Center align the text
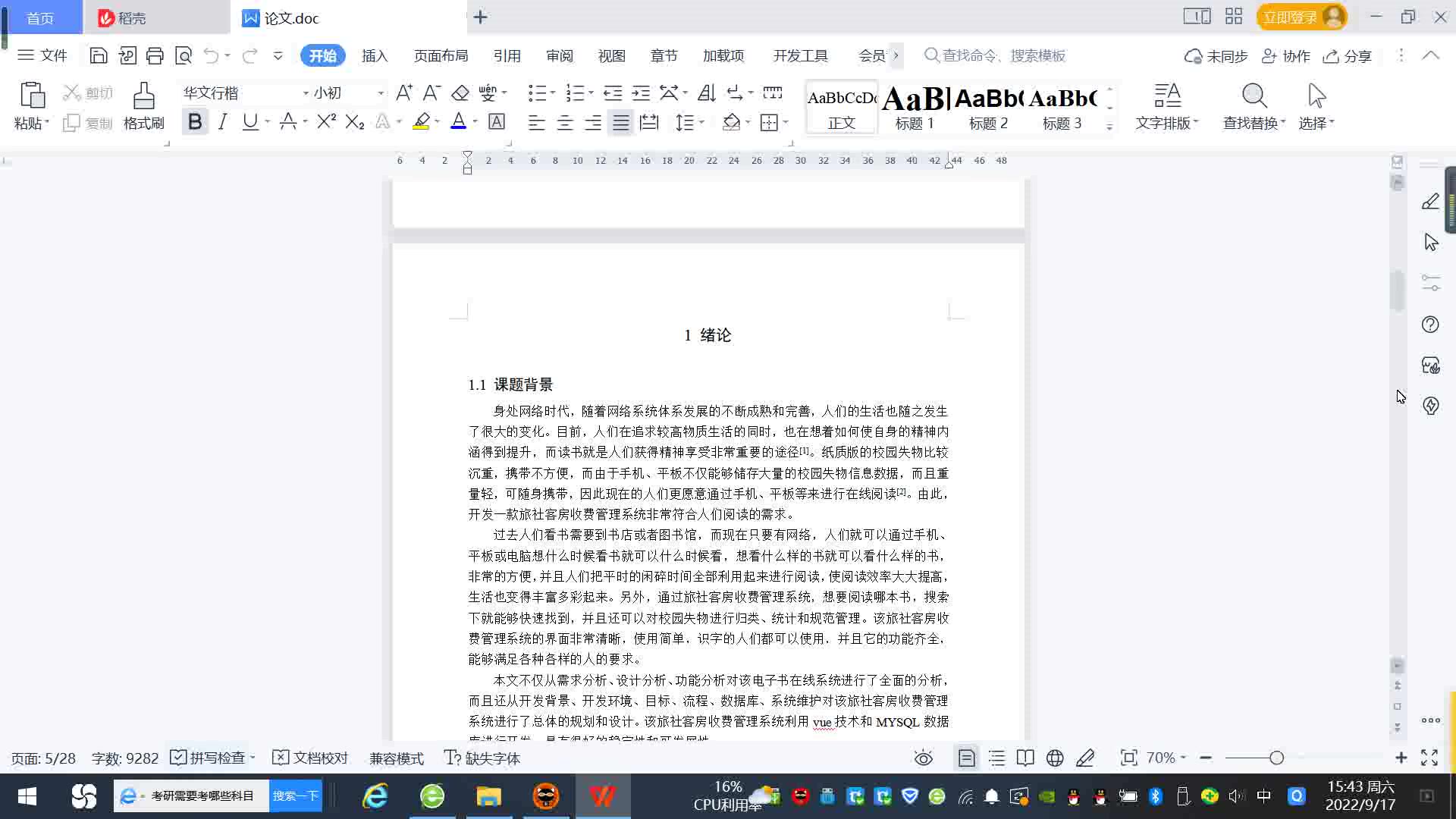This screenshot has width=1456, height=819. pos(565,122)
